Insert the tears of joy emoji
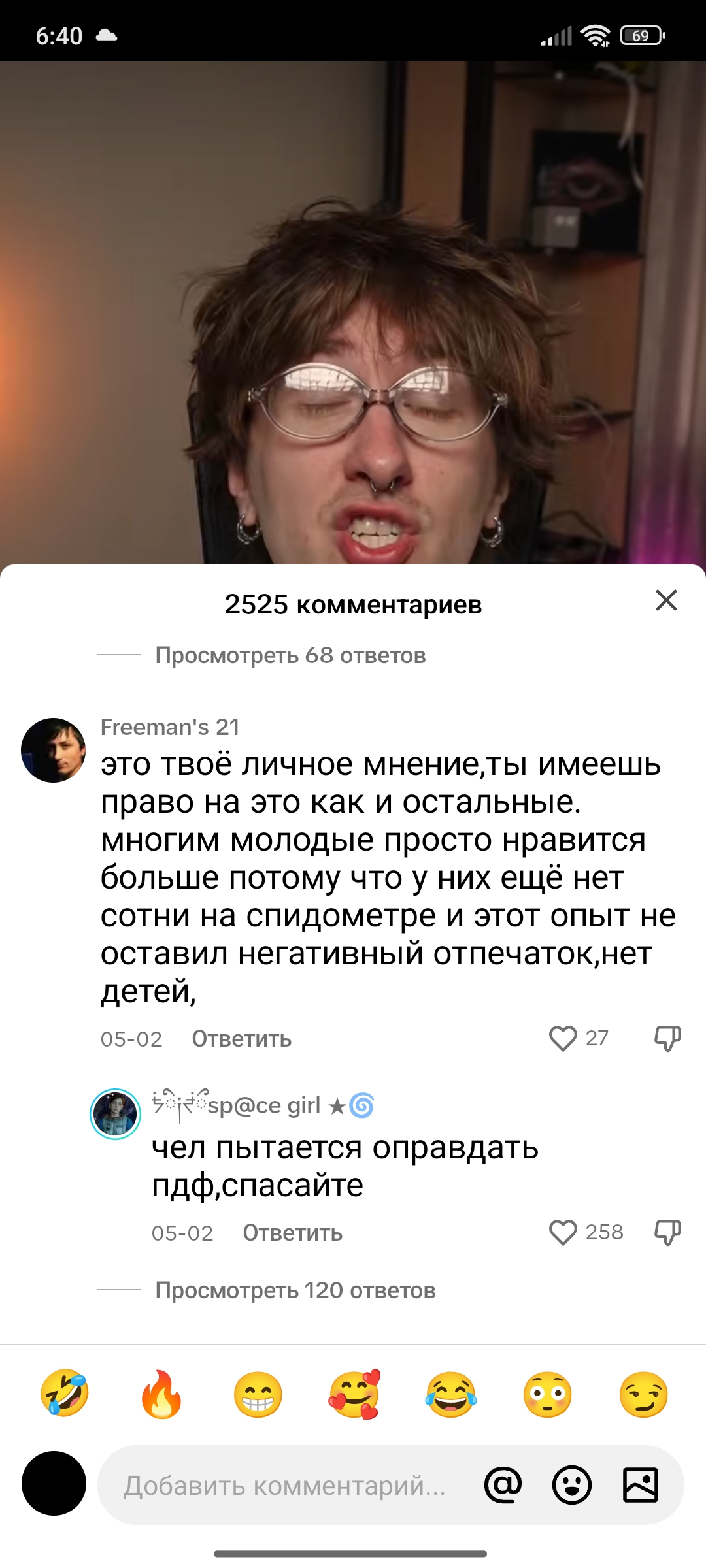The width and height of the screenshot is (706, 1568). click(451, 1394)
